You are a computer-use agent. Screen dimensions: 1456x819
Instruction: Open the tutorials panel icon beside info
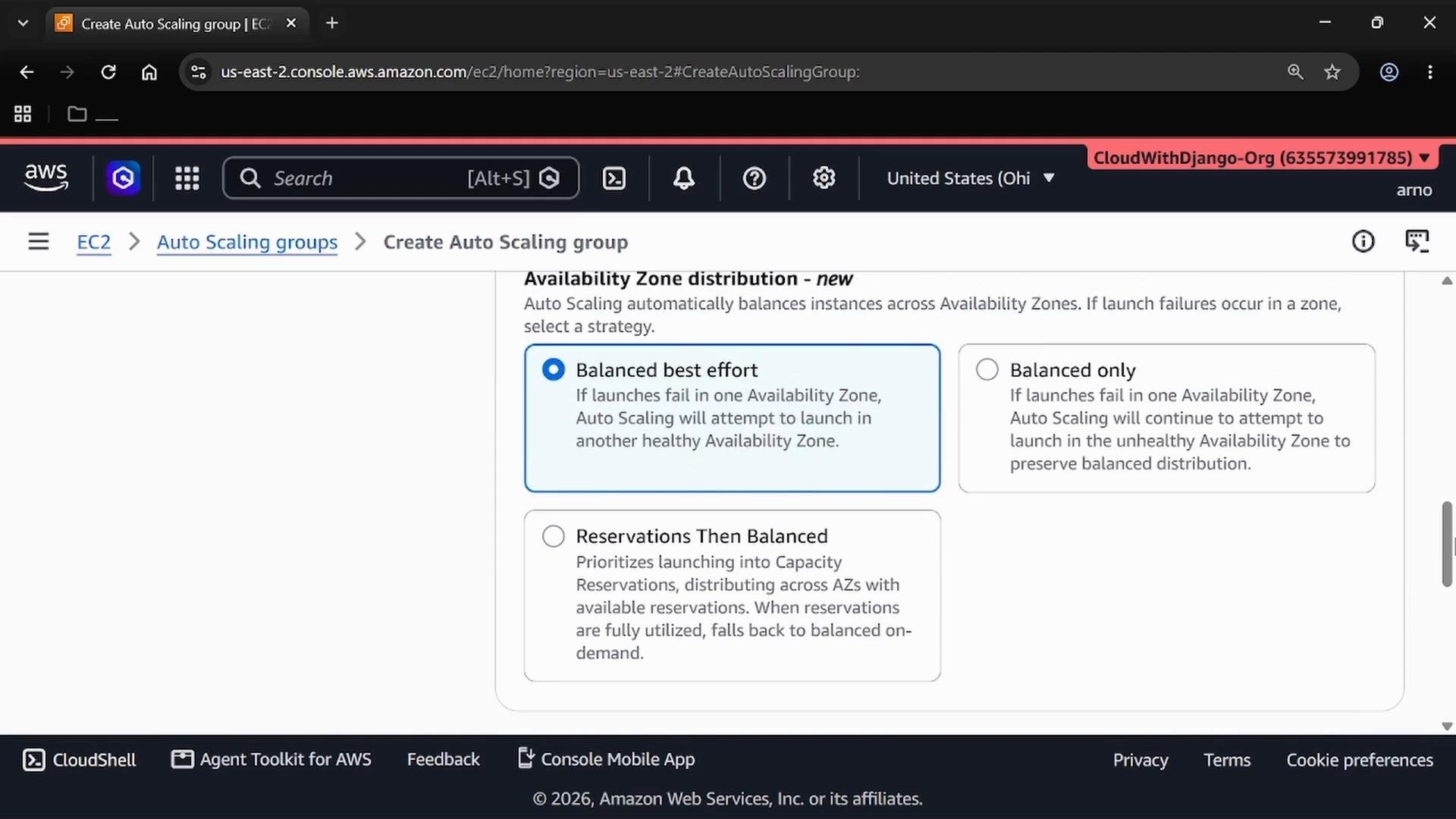(1417, 242)
